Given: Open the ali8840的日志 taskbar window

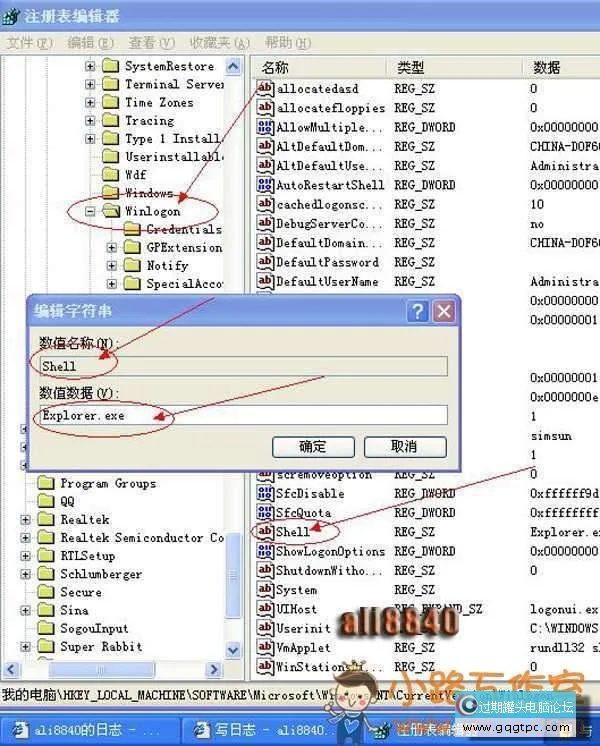Looking at the screenshot, I should 89,730.
